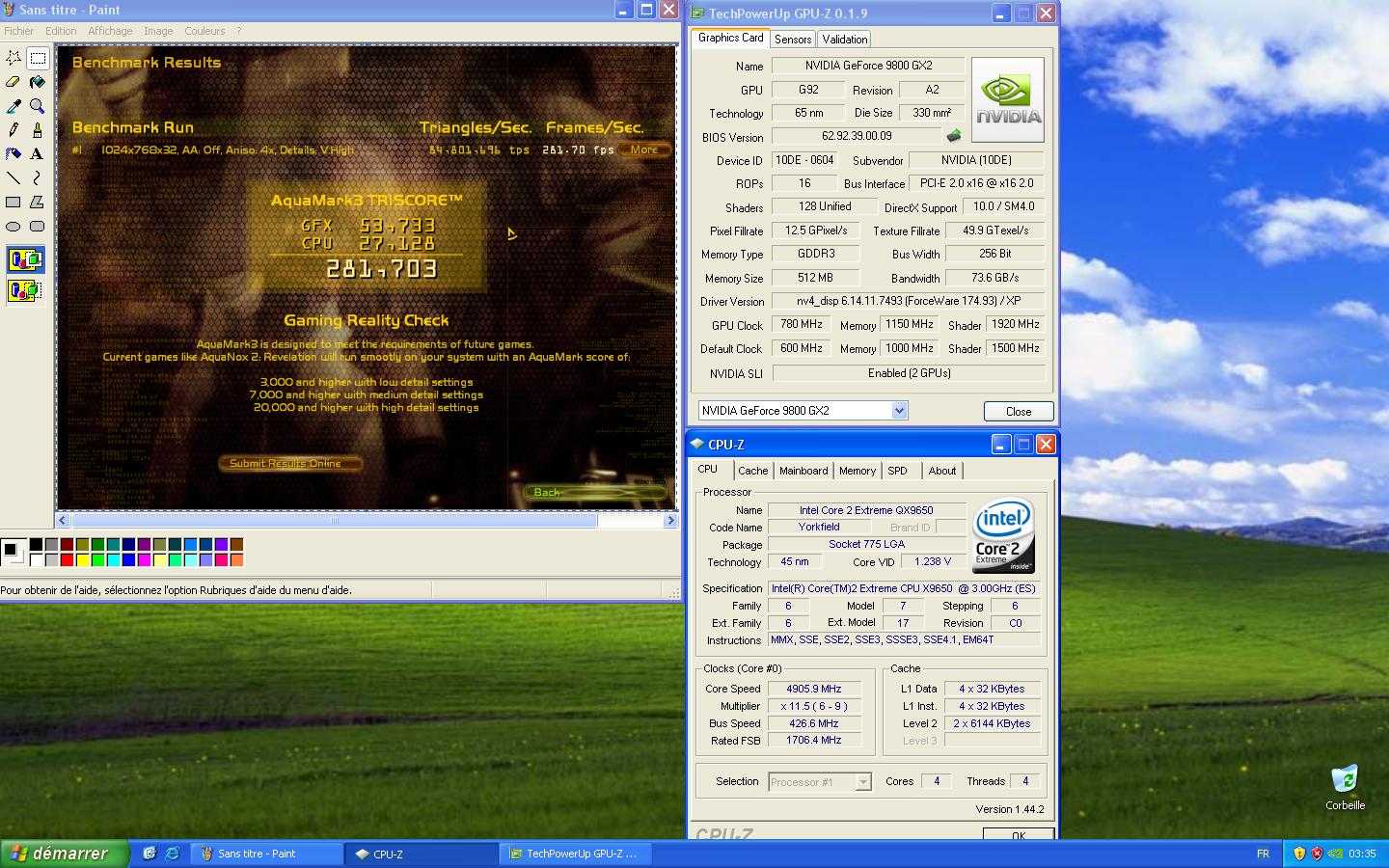Select the transparent selection mode option

pyautogui.click(x=25, y=290)
